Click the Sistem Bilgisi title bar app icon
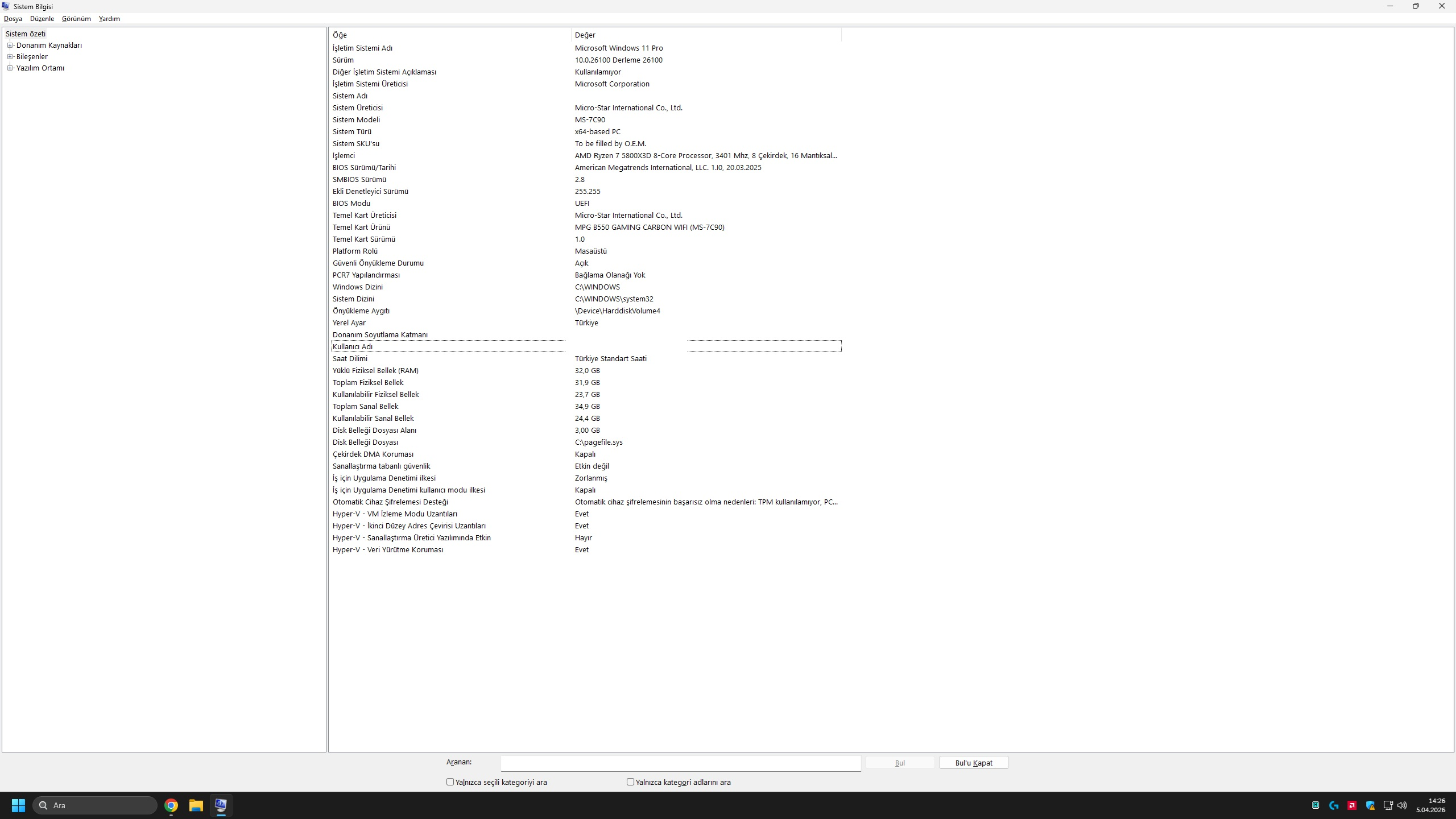Screen dimensions: 1456x819 pyautogui.click(x=6, y=6)
